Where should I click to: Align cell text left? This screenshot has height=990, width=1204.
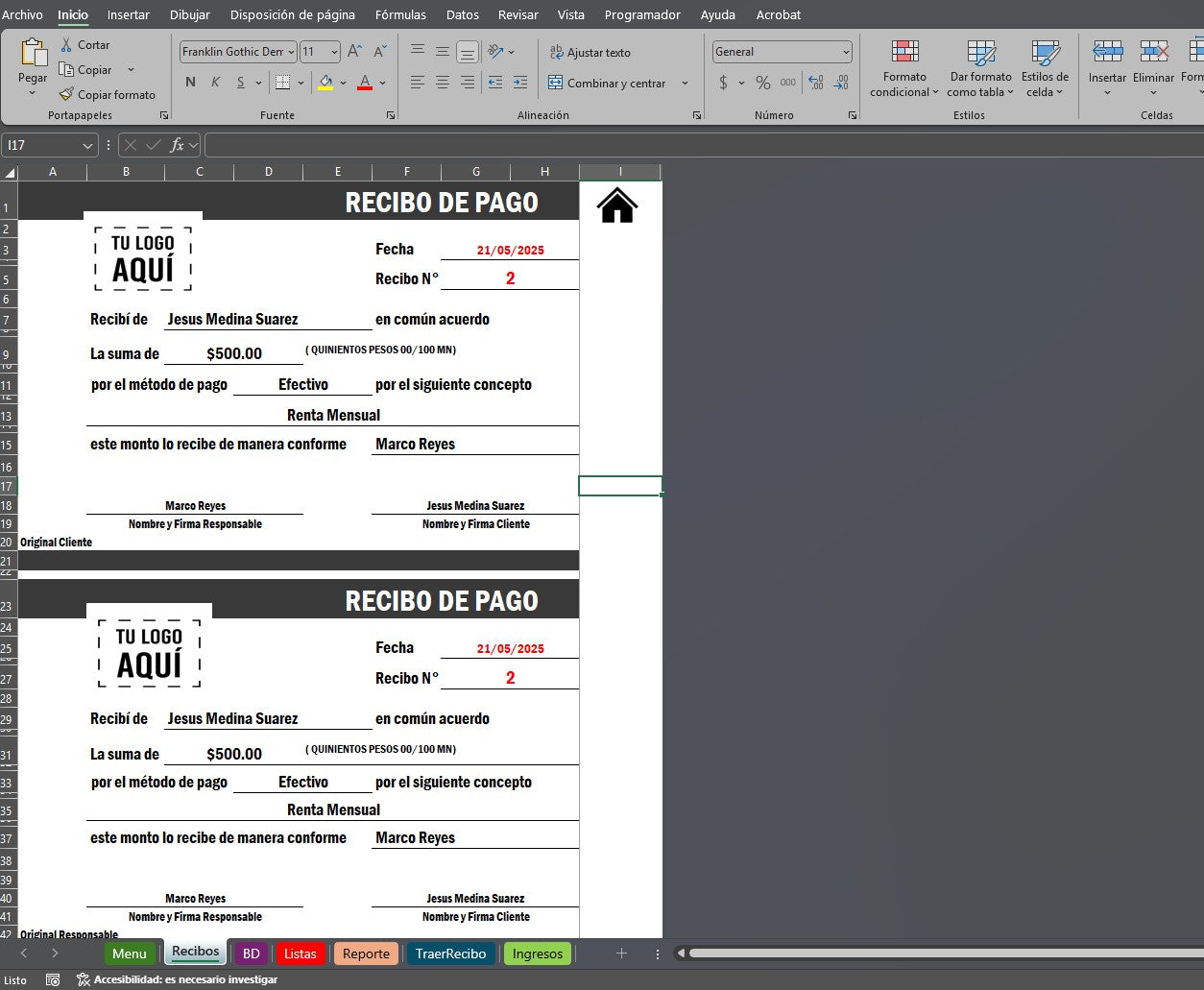(x=418, y=83)
